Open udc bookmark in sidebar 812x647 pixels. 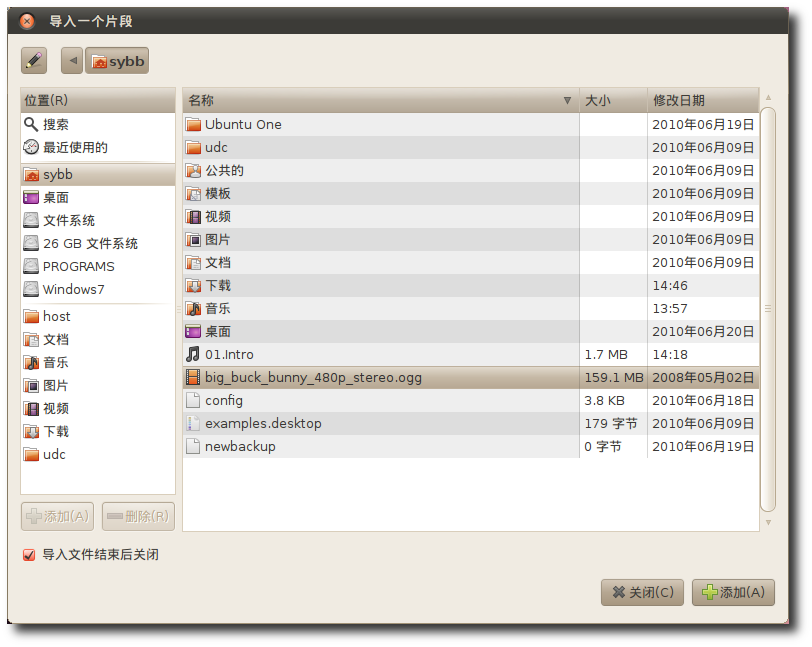click(x=98, y=454)
